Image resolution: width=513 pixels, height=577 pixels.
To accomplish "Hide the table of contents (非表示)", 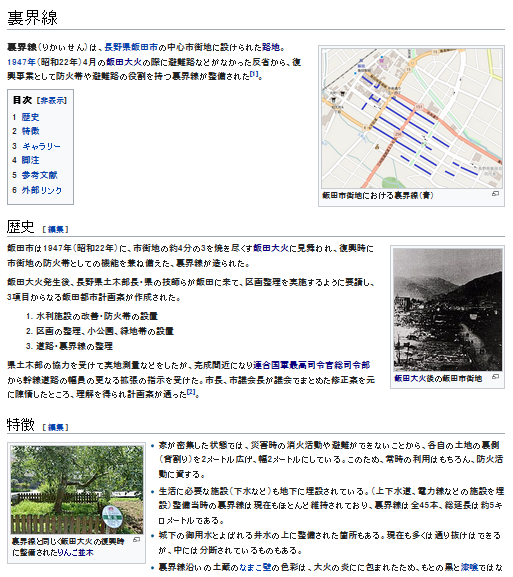I will click(52, 100).
